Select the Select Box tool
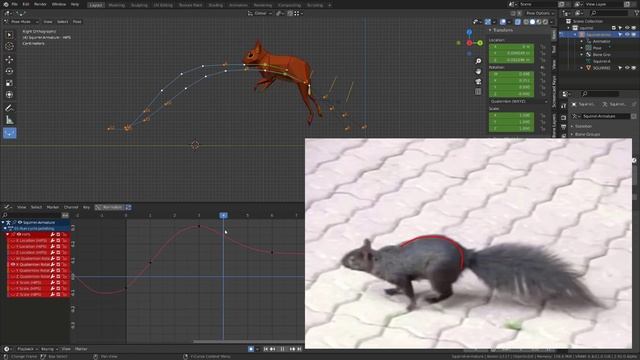 pyautogui.click(x=9, y=35)
